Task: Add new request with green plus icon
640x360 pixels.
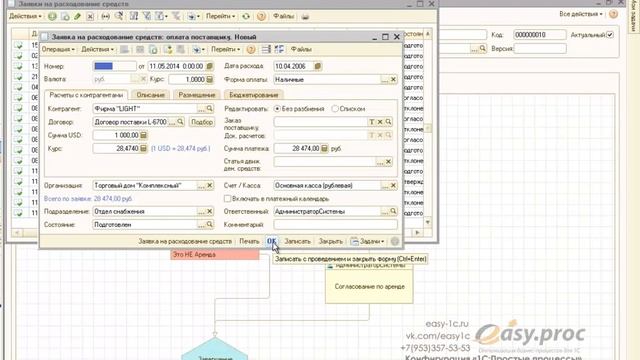Action: pos(52,17)
